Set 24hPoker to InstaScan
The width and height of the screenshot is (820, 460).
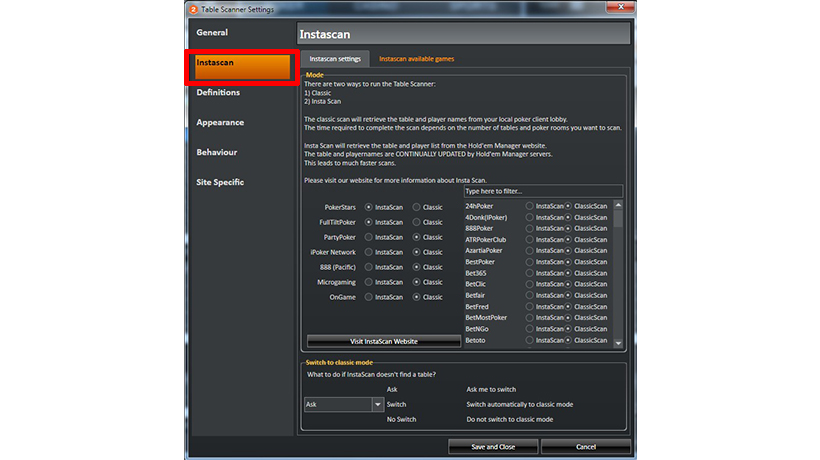tap(530, 206)
